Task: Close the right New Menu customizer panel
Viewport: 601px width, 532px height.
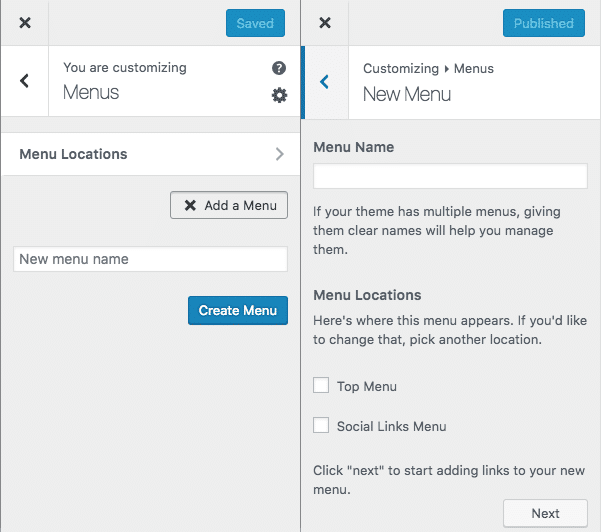Action: [325, 23]
